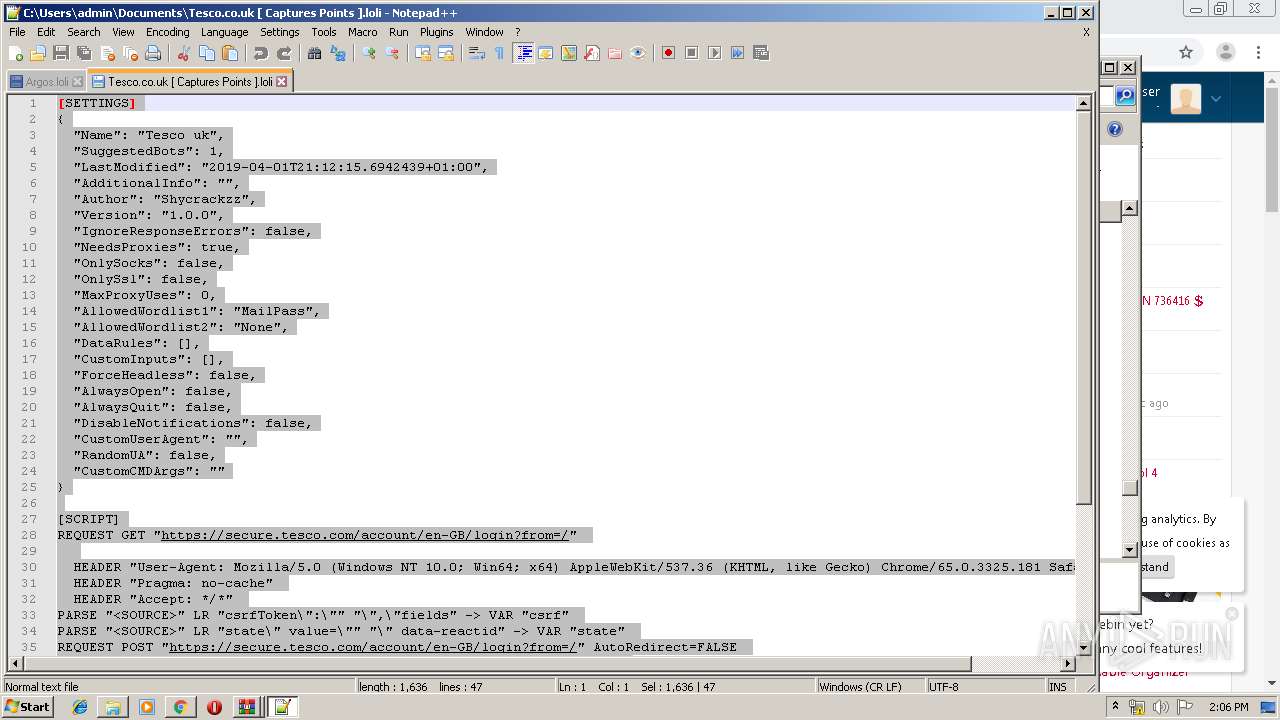
Task: Open the Language menu
Action: 224,32
